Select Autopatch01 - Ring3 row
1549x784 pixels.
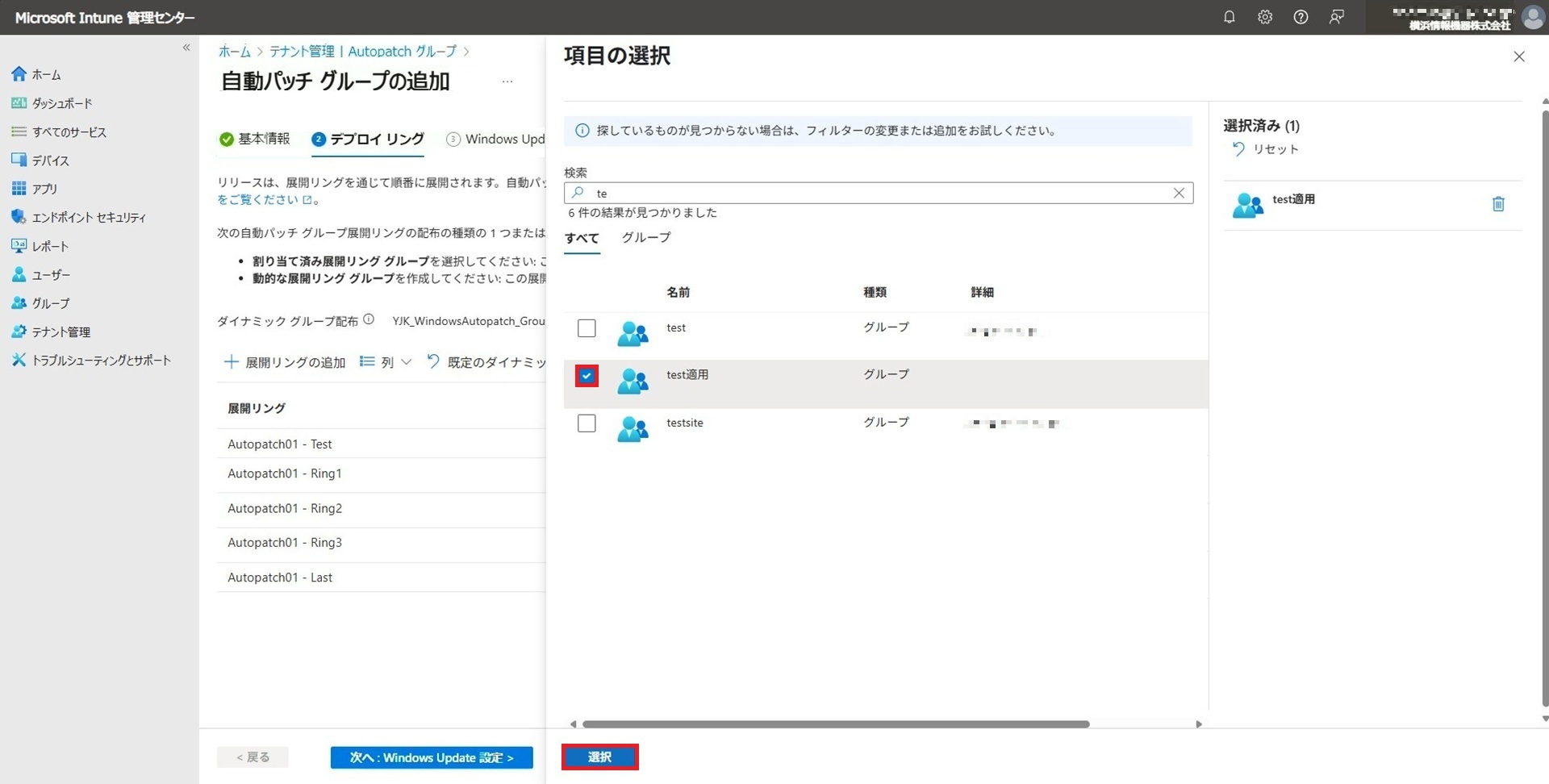click(x=381, y=544)
